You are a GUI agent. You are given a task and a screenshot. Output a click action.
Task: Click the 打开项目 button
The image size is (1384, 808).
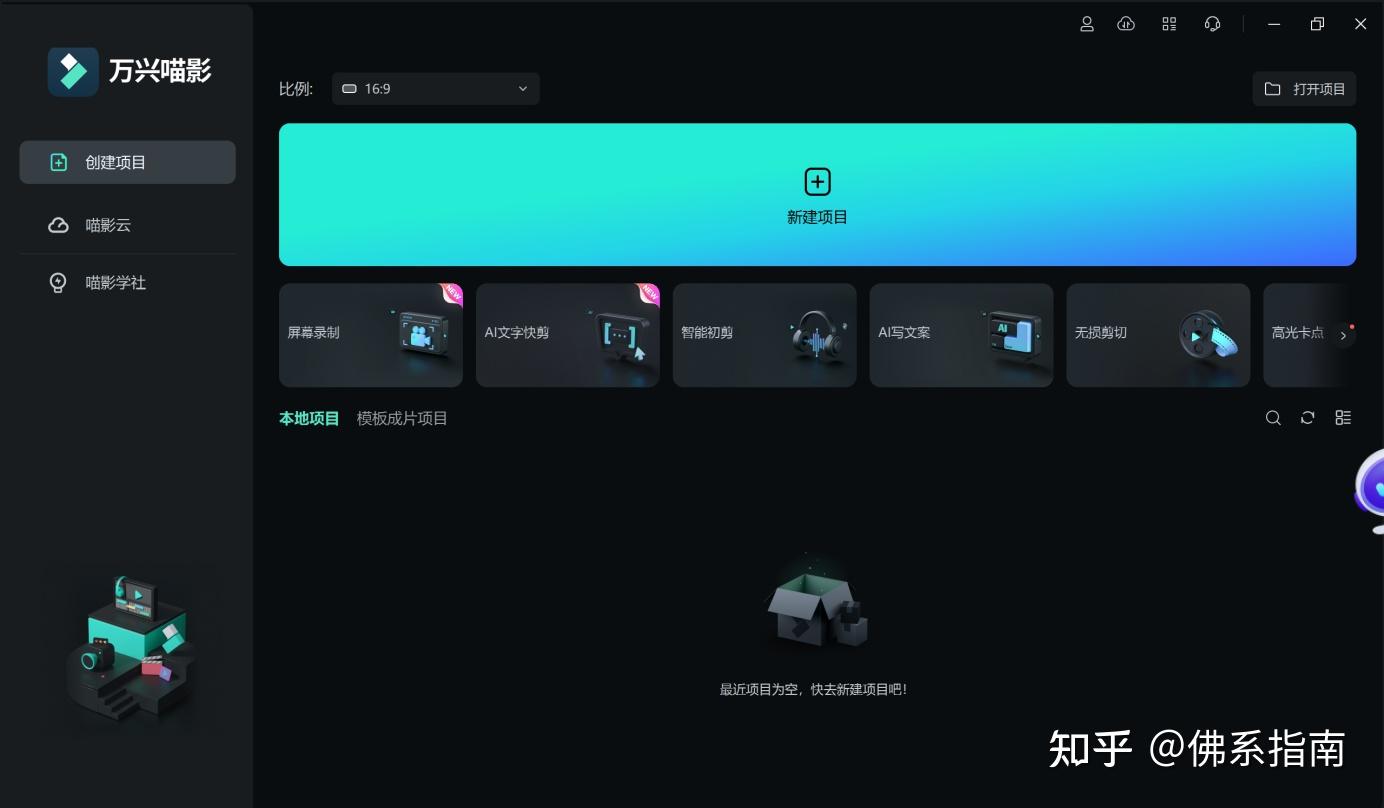[1305, 89]
